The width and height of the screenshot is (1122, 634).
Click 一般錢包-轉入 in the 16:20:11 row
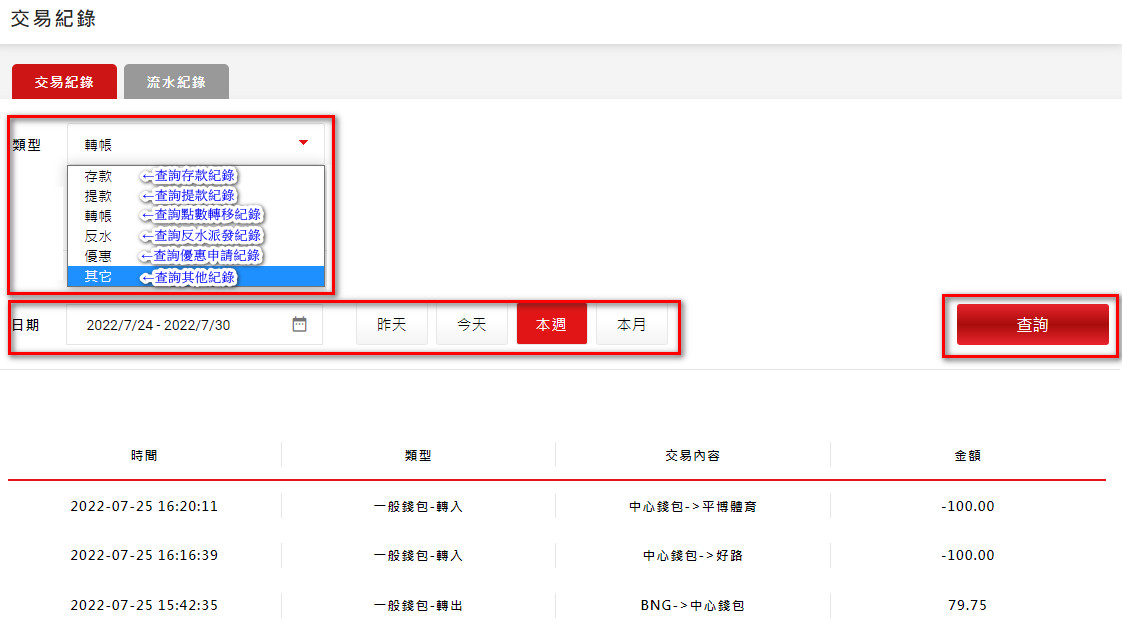(x=418, y=506)
